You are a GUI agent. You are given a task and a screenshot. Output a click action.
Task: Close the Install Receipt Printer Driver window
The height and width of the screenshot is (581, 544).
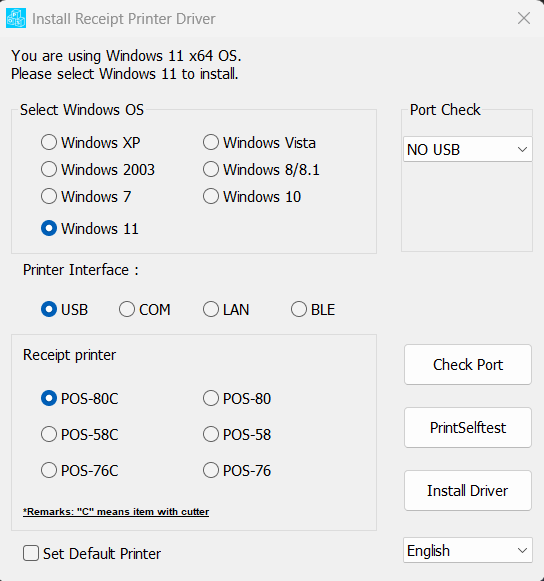(x=524, y=18)
